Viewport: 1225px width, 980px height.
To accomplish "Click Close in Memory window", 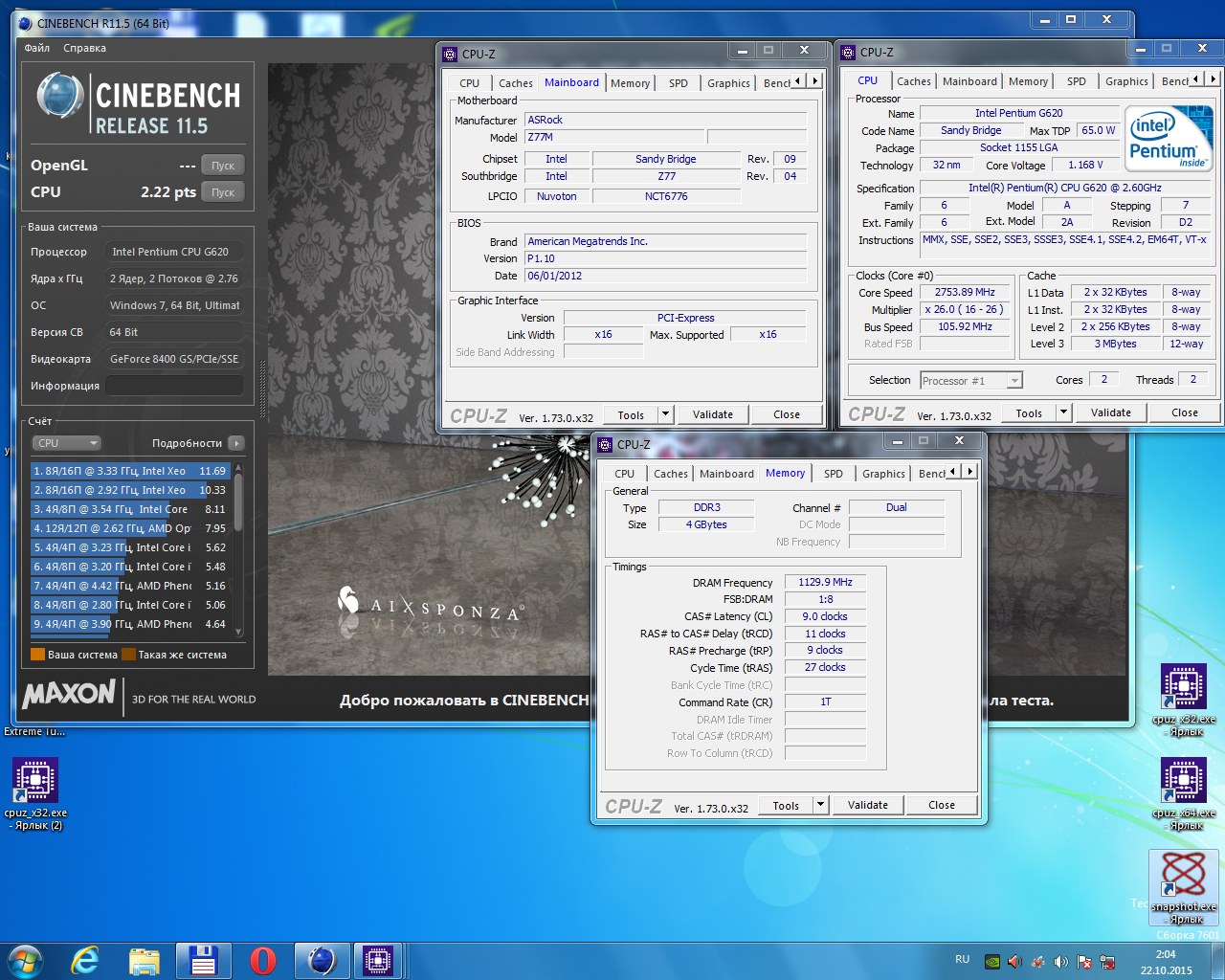I will 942,805.
